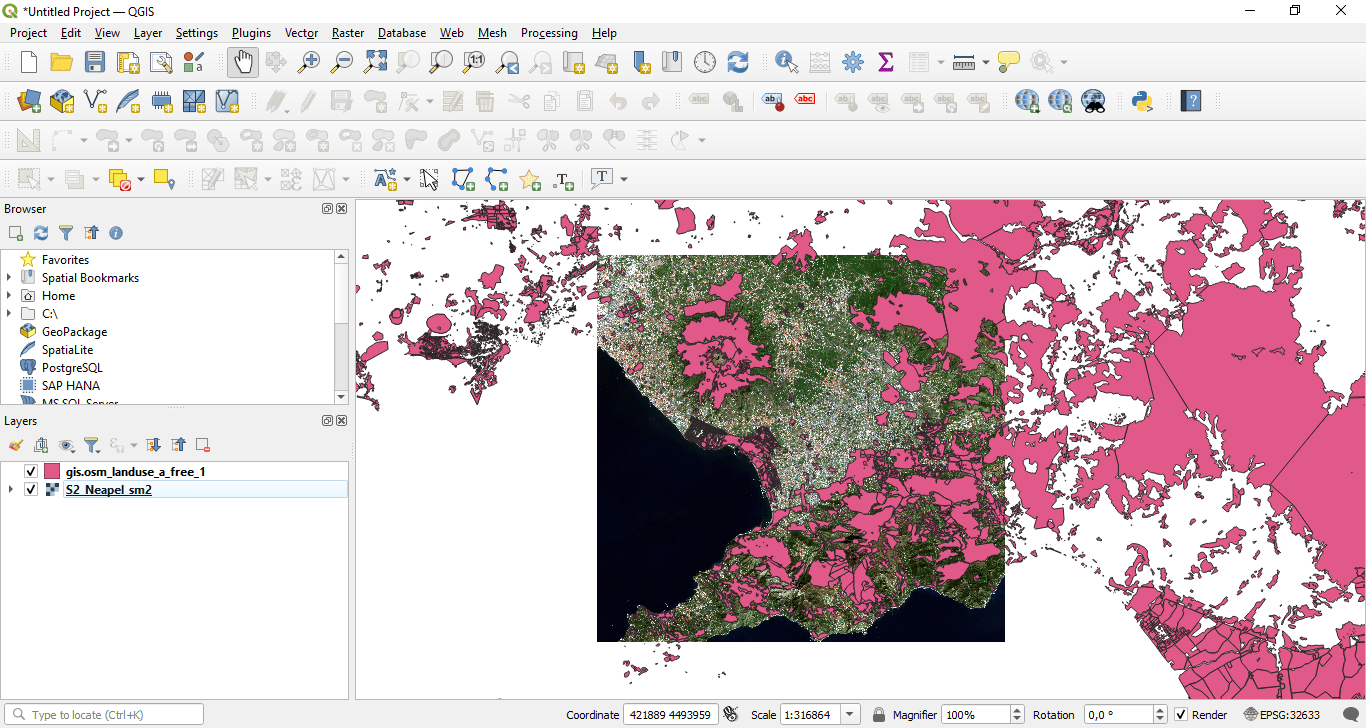
Task: Open the Scale dropdown arrow
Action: click(850, 715)
